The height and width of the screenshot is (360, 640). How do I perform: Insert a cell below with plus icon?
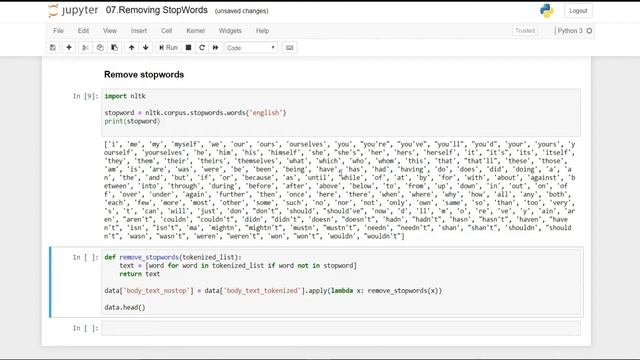[69, 47]
